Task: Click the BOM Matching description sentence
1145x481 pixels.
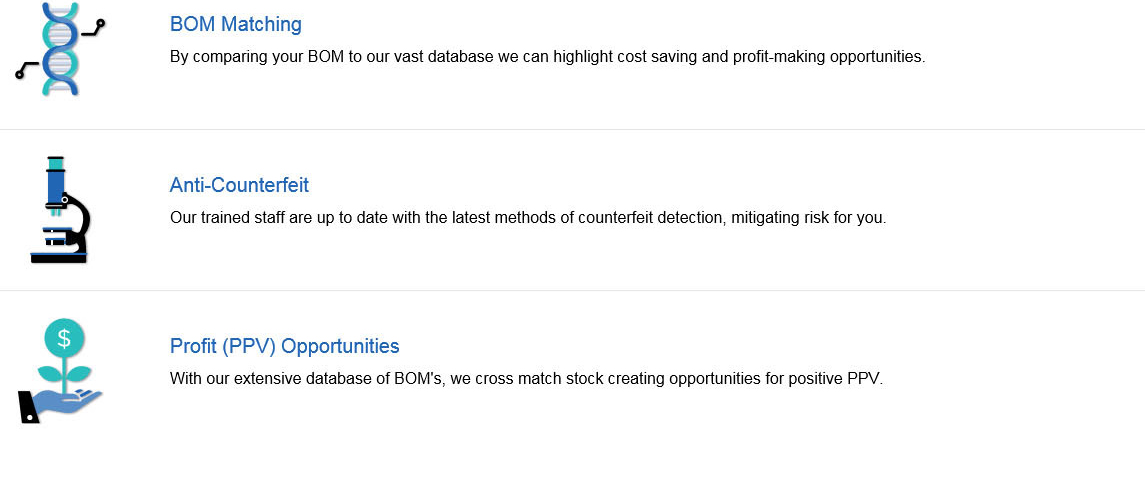Action: [x=548, y=57]
